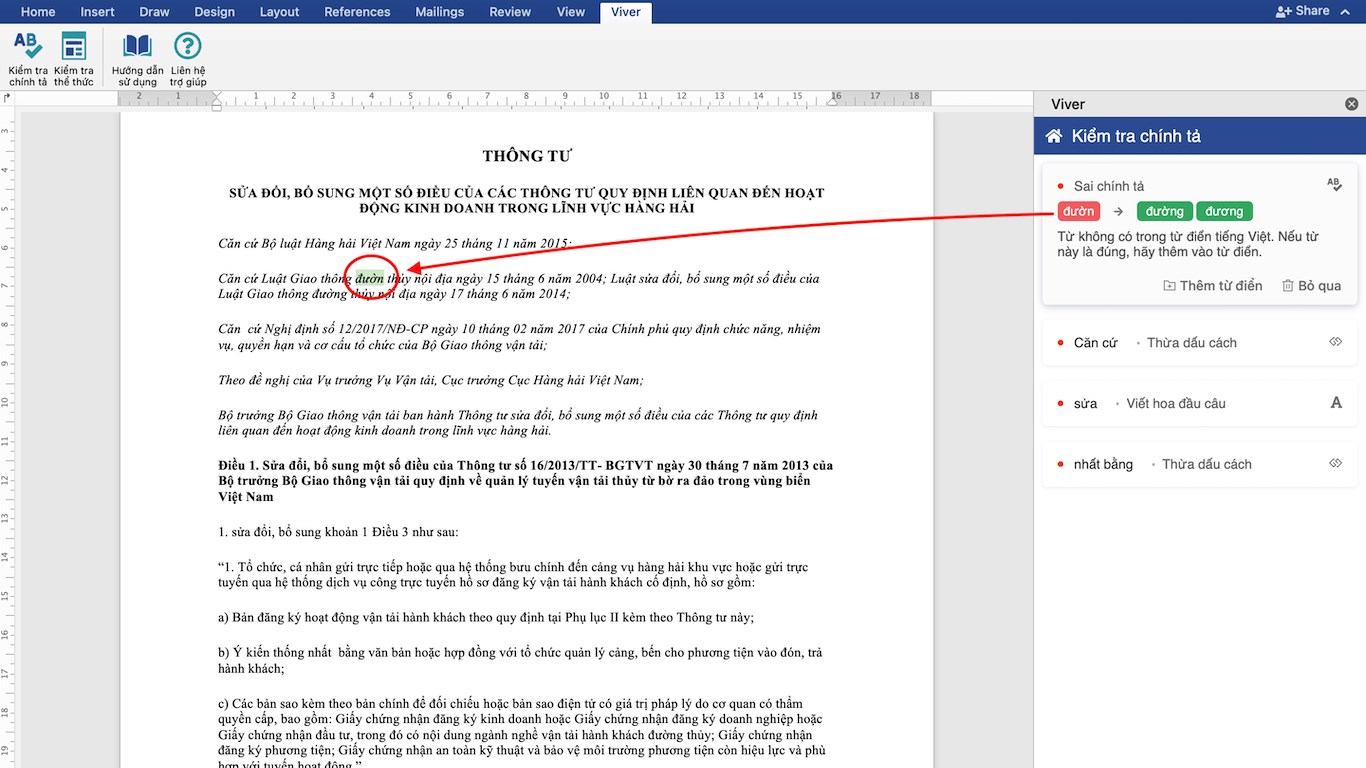Click the 'Sai chính tả' error label
The width and height of the screenshot is (1366, 768).
1109,186
